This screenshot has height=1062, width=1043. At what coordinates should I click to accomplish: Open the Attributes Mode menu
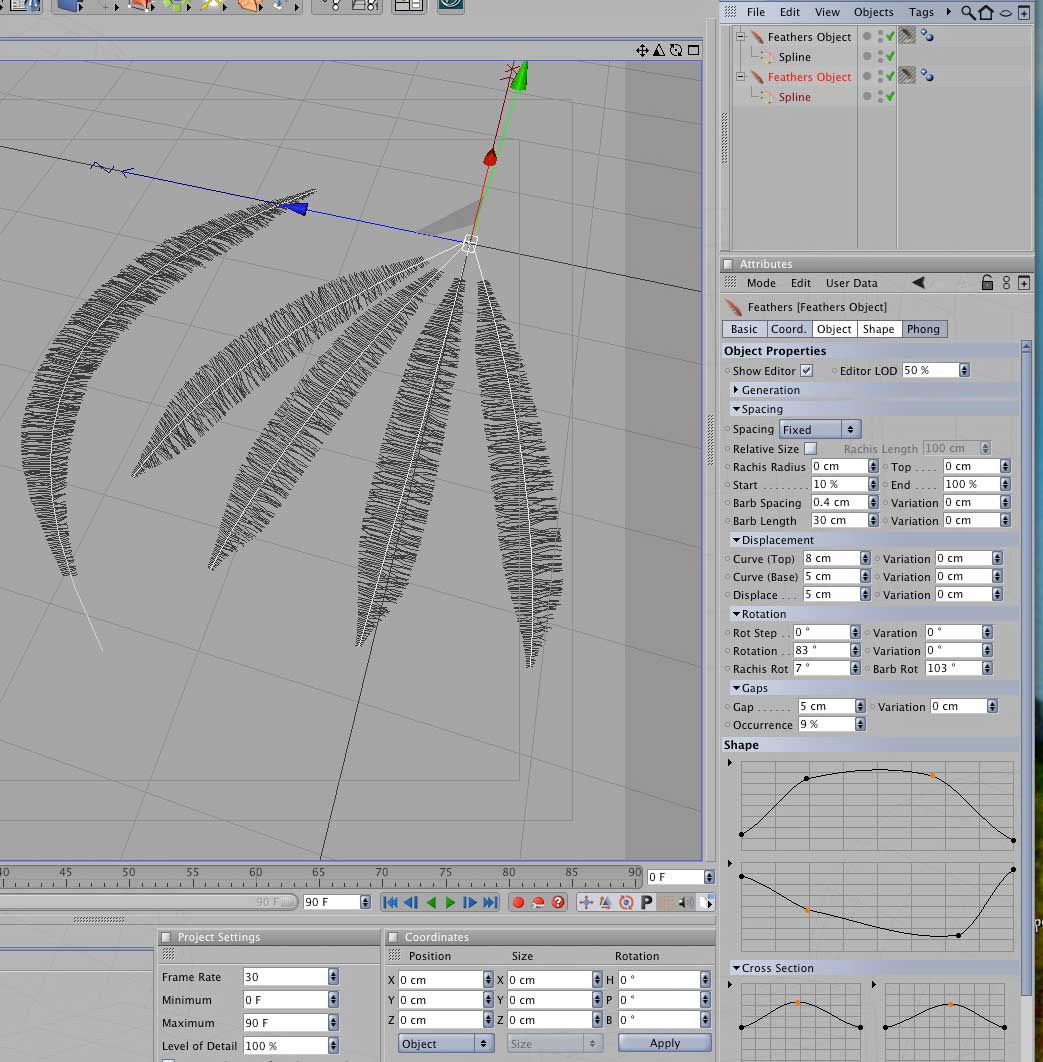[x=761, y=283]
